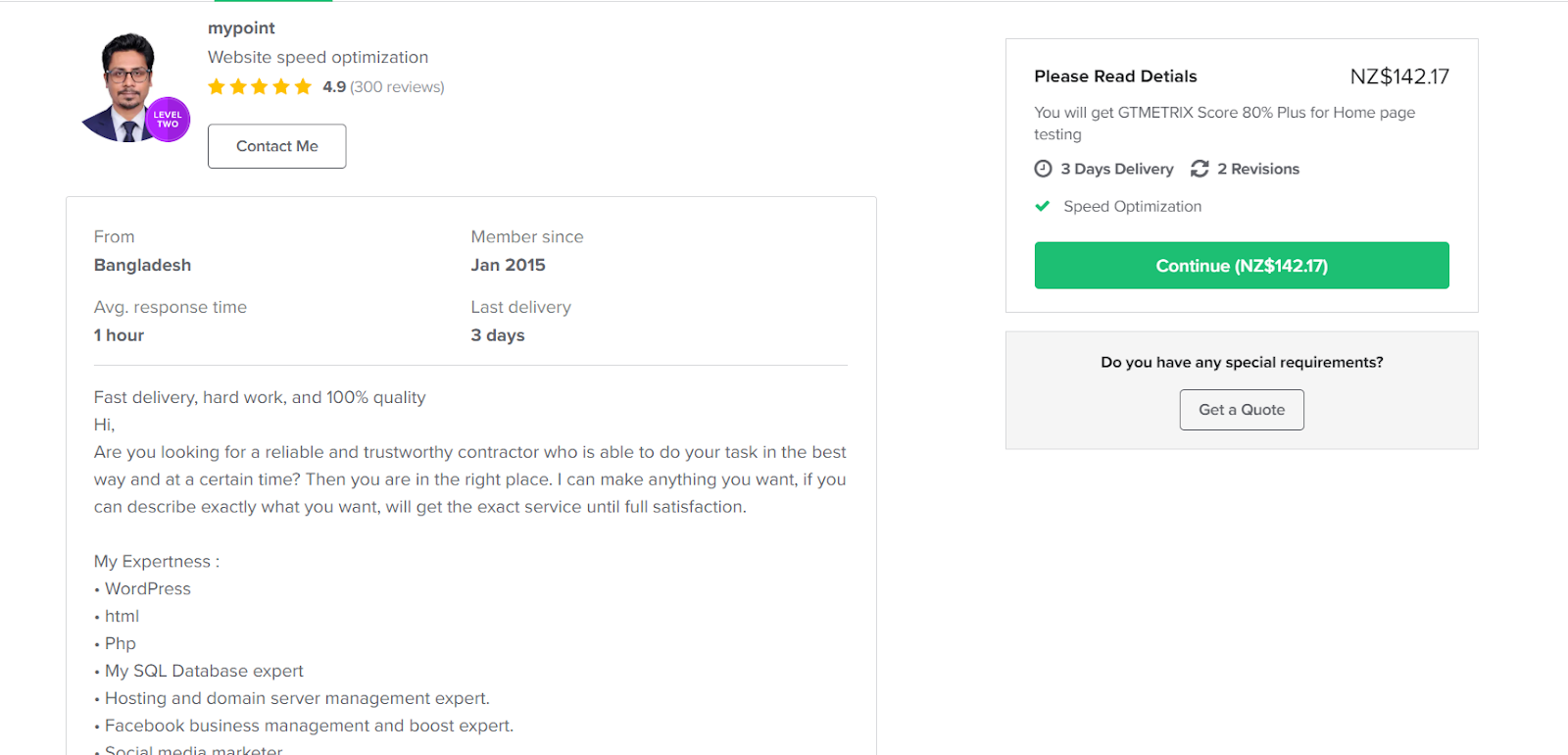This screenshot has height=755, width=1568.
Task: Click the Level Two seller badge
Action: [168, 120]
